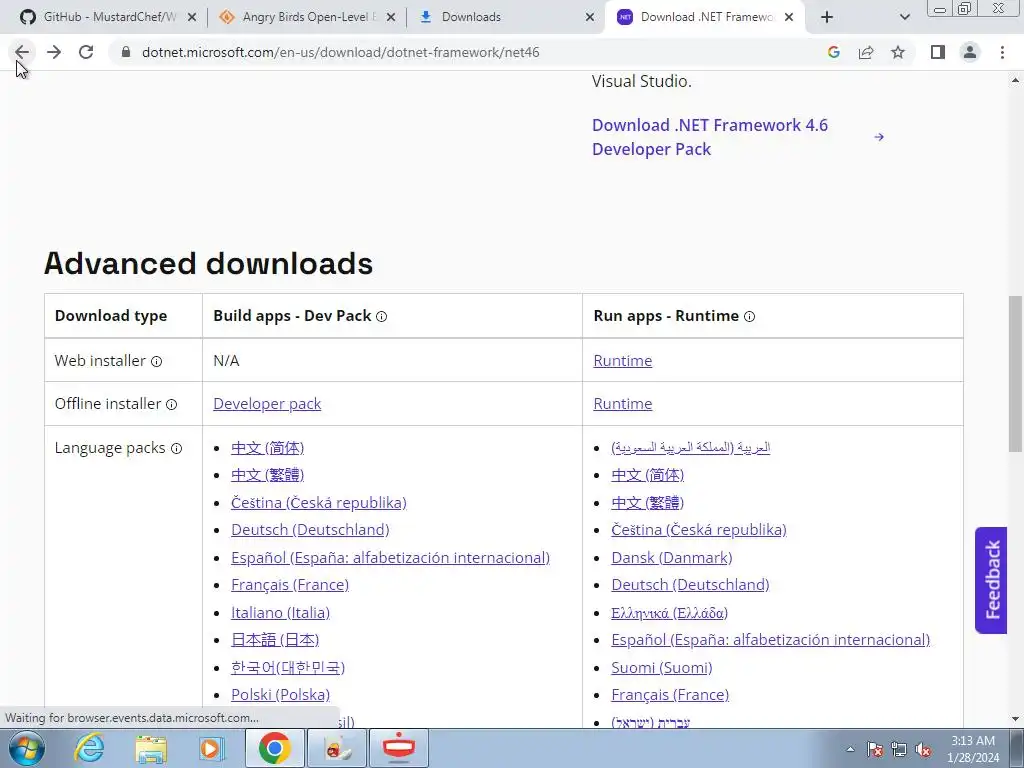Click arrow beside Developer Pack download link
1024x768 pixels.
click(x=879, y=136)
